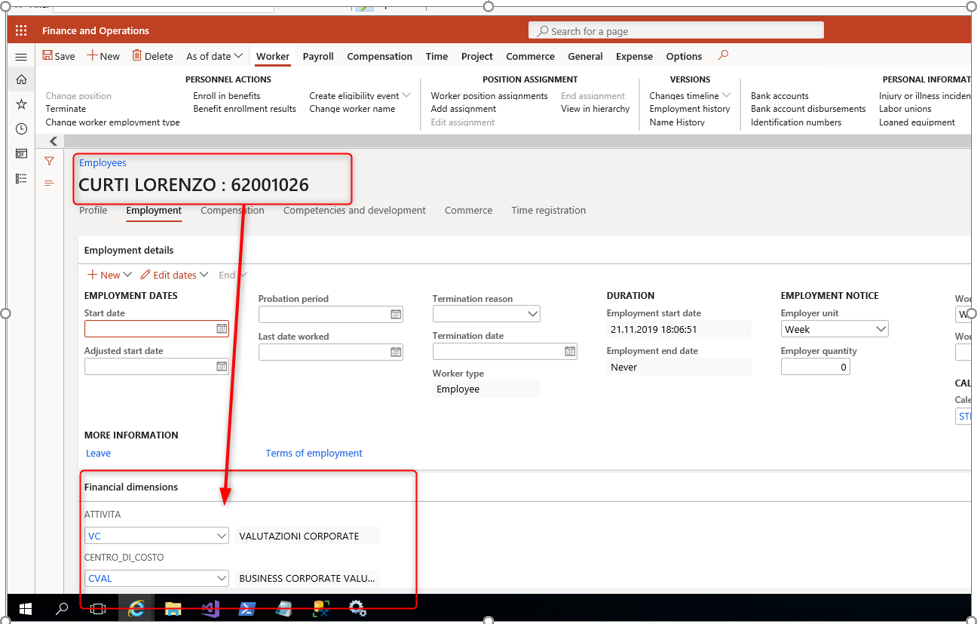Click the Employer quantity field
979x624 pixels.
pos(815,367)
